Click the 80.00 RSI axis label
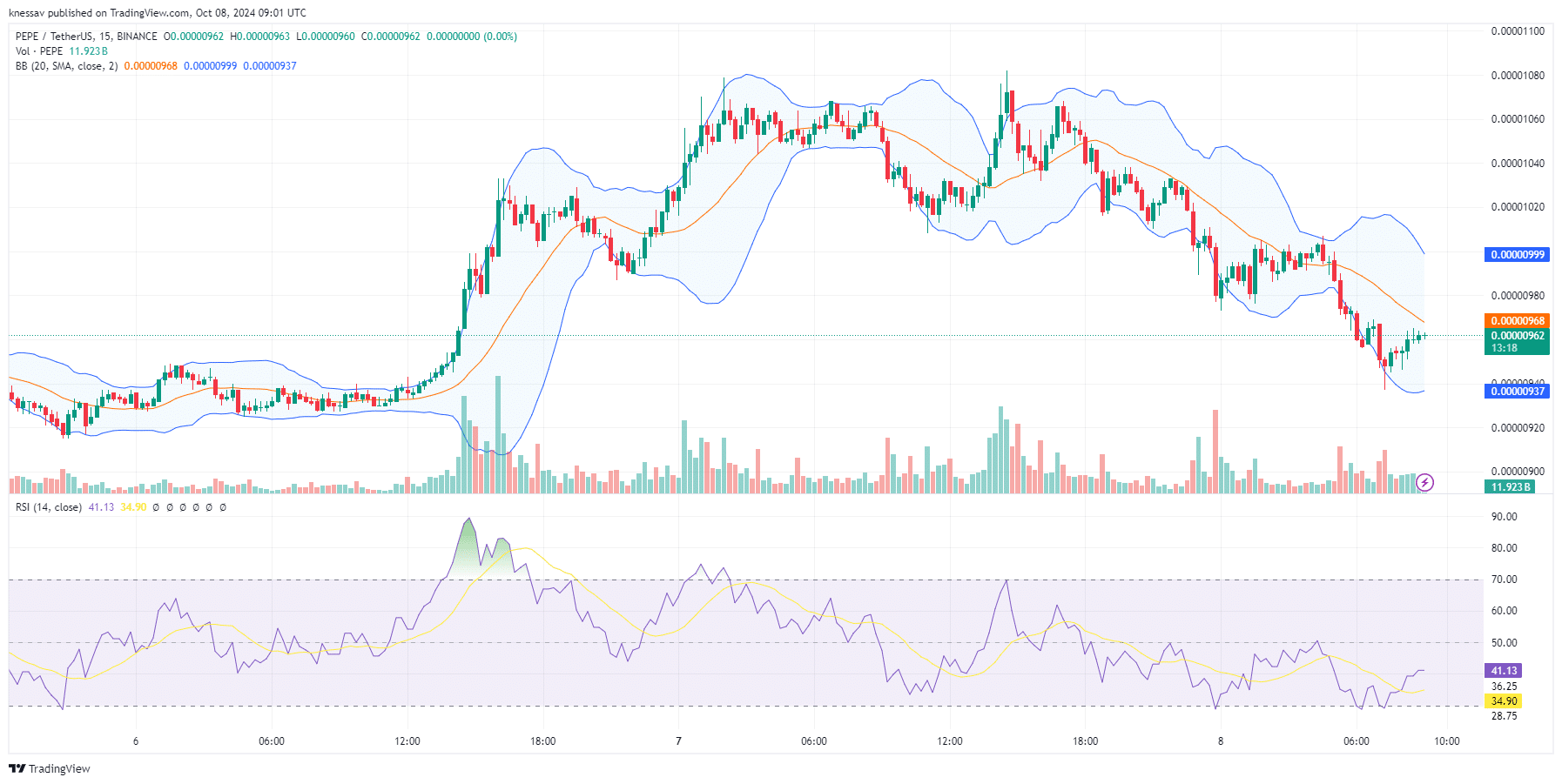 (1504, 548)
